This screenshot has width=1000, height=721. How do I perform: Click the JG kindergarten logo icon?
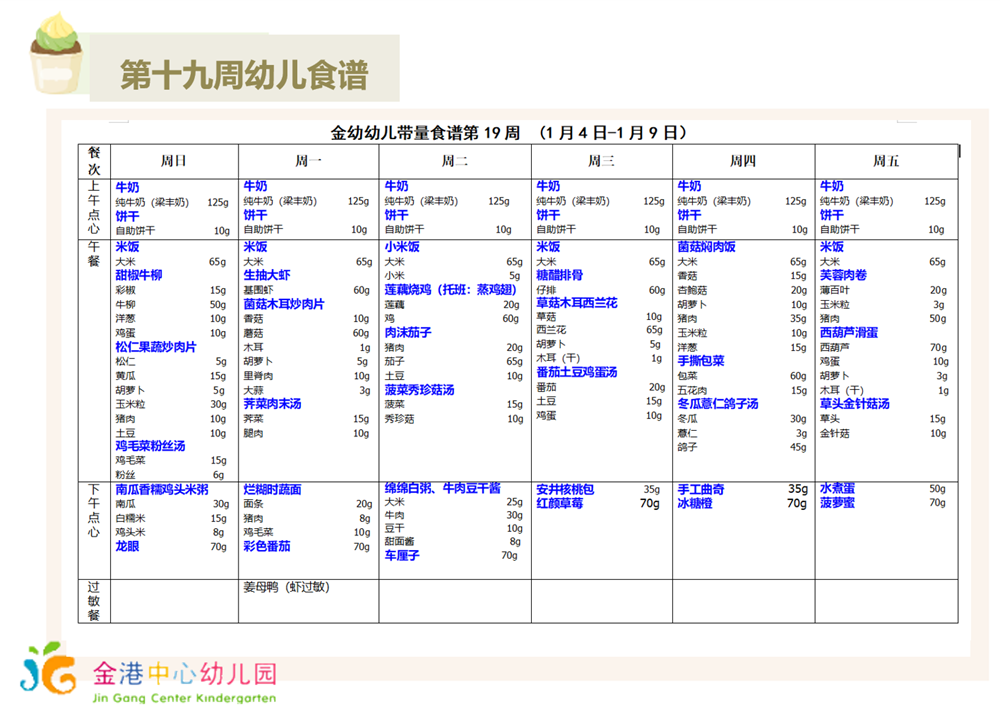click(49, 673)
